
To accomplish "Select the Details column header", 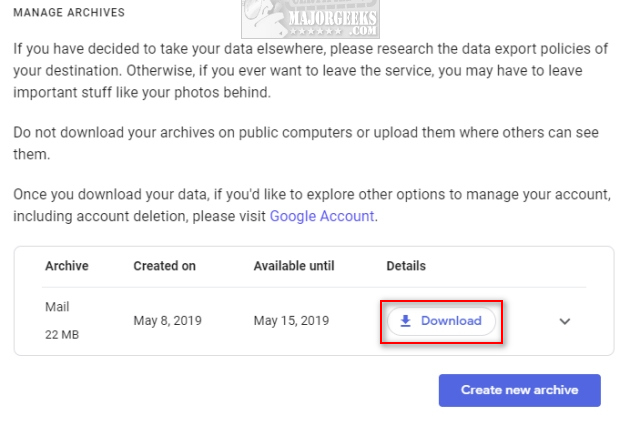I will (x=406, y=266).
